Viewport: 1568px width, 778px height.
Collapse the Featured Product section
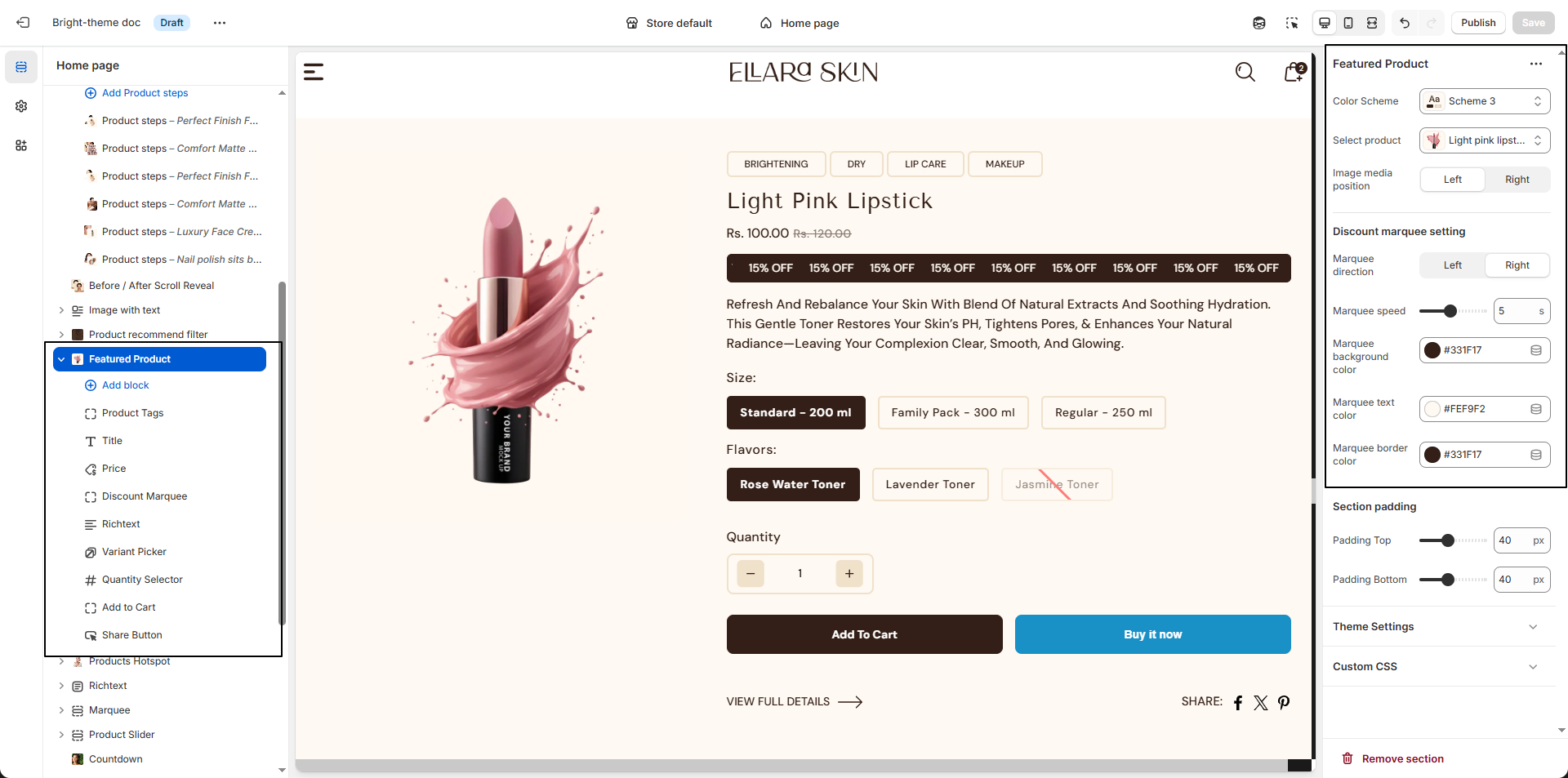tap(61, 359)
